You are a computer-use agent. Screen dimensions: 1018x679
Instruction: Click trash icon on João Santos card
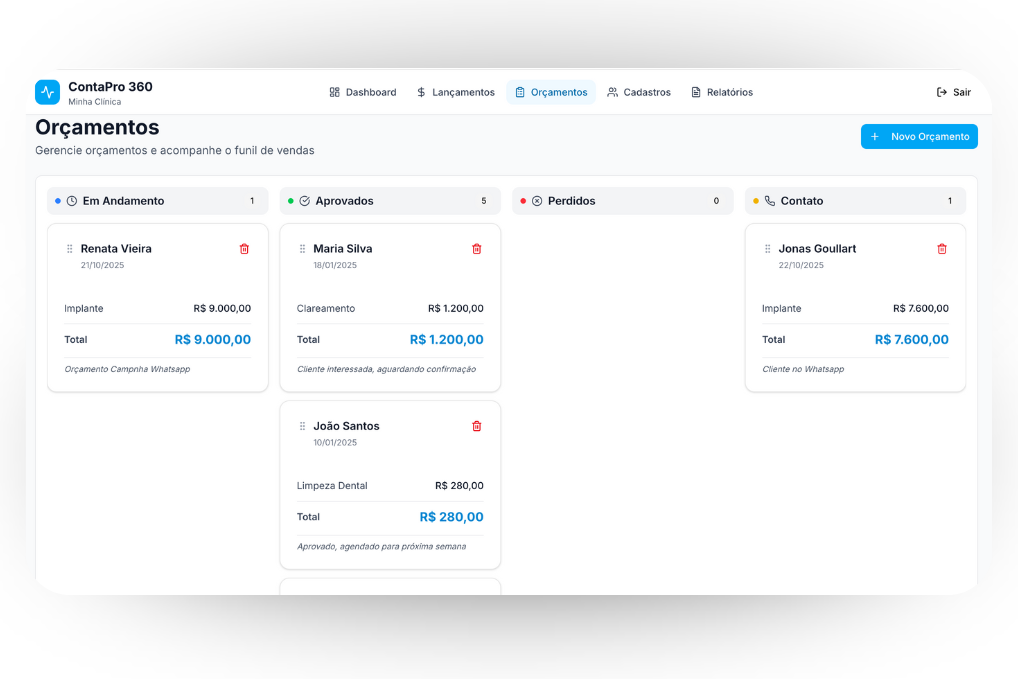point(476,426)
